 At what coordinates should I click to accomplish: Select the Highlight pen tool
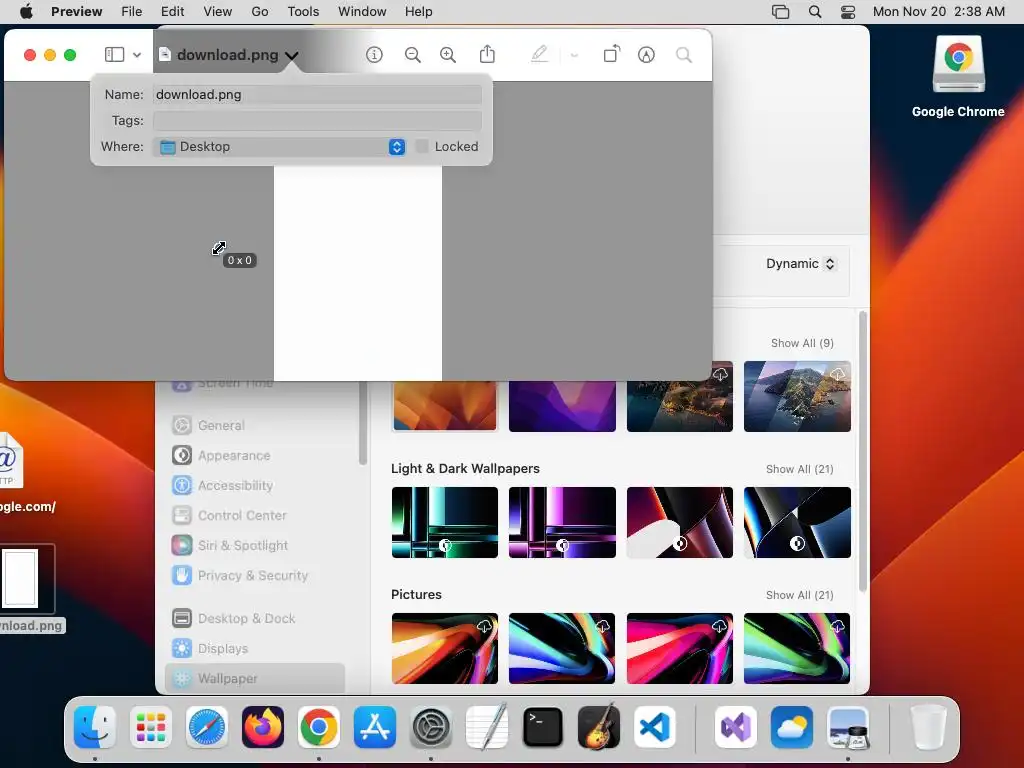(x=539, y=54)
